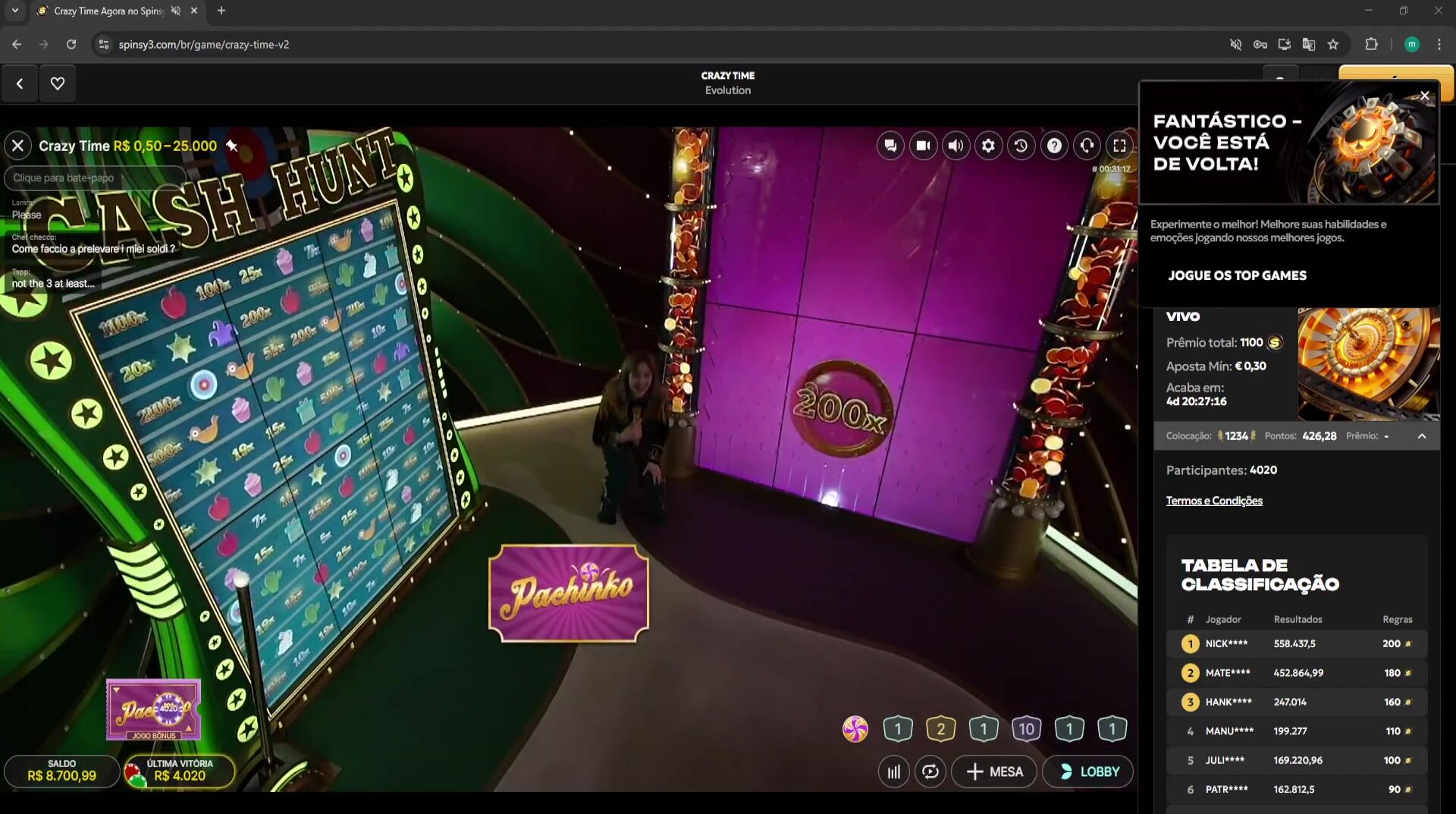1456x814 pixels.
Task: Enter fullscreen mode in game
Action: pyautogui.click(x=1119, y=146)
